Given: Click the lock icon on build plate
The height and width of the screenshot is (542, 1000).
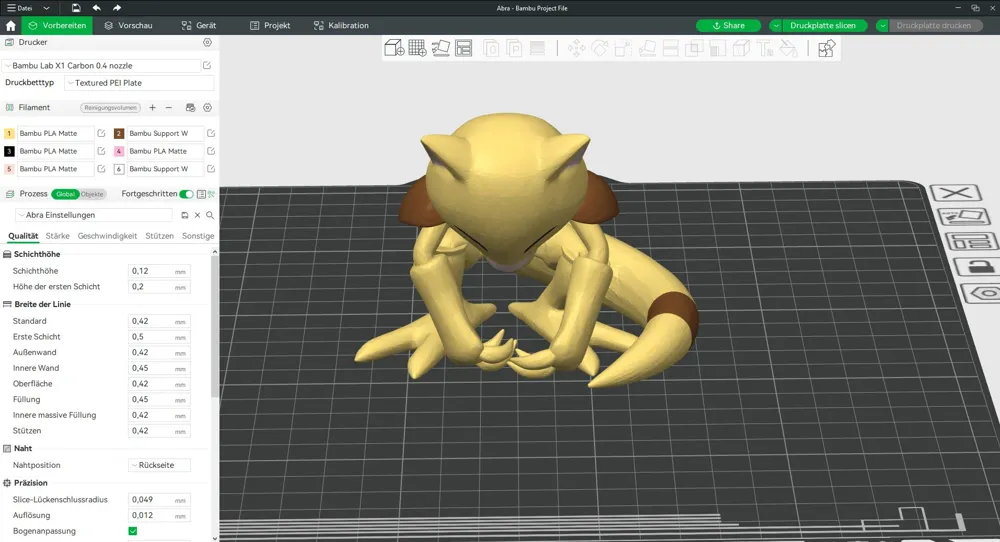Looking at the screenshot, I should [972, 266].
